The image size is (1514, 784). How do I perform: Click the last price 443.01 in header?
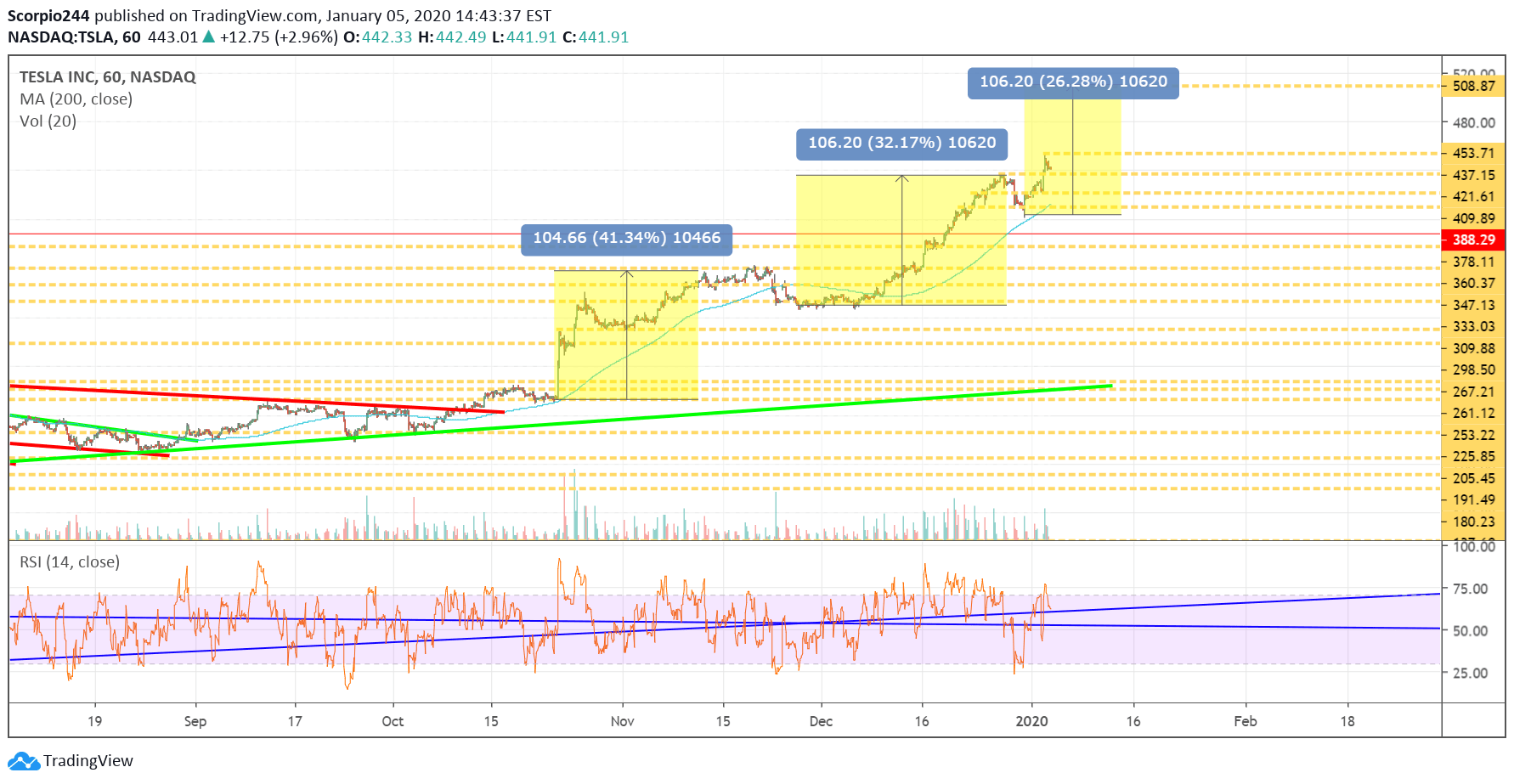tap(172, 37)
